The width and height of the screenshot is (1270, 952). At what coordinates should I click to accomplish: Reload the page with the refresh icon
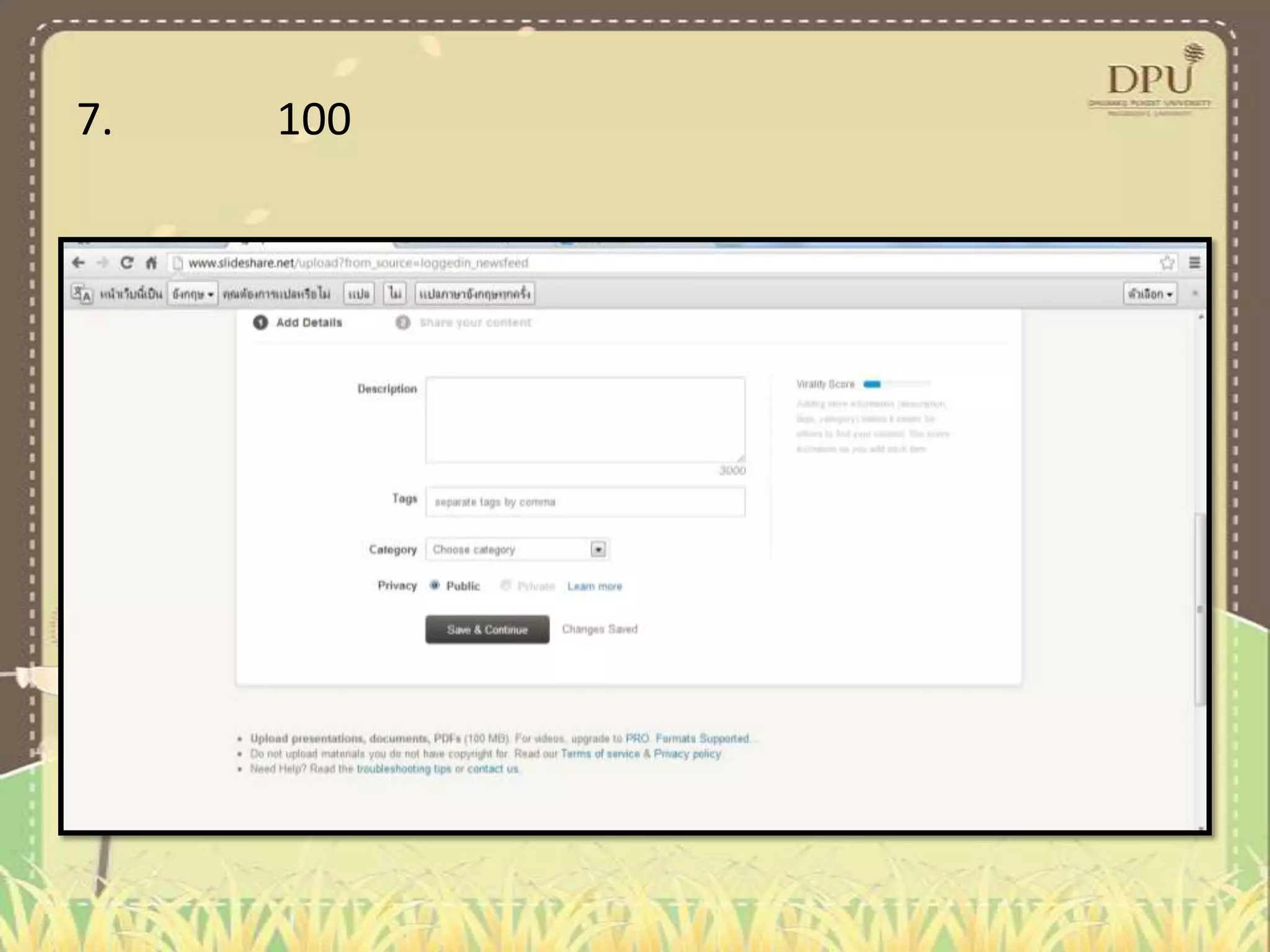tap(127, 263)
